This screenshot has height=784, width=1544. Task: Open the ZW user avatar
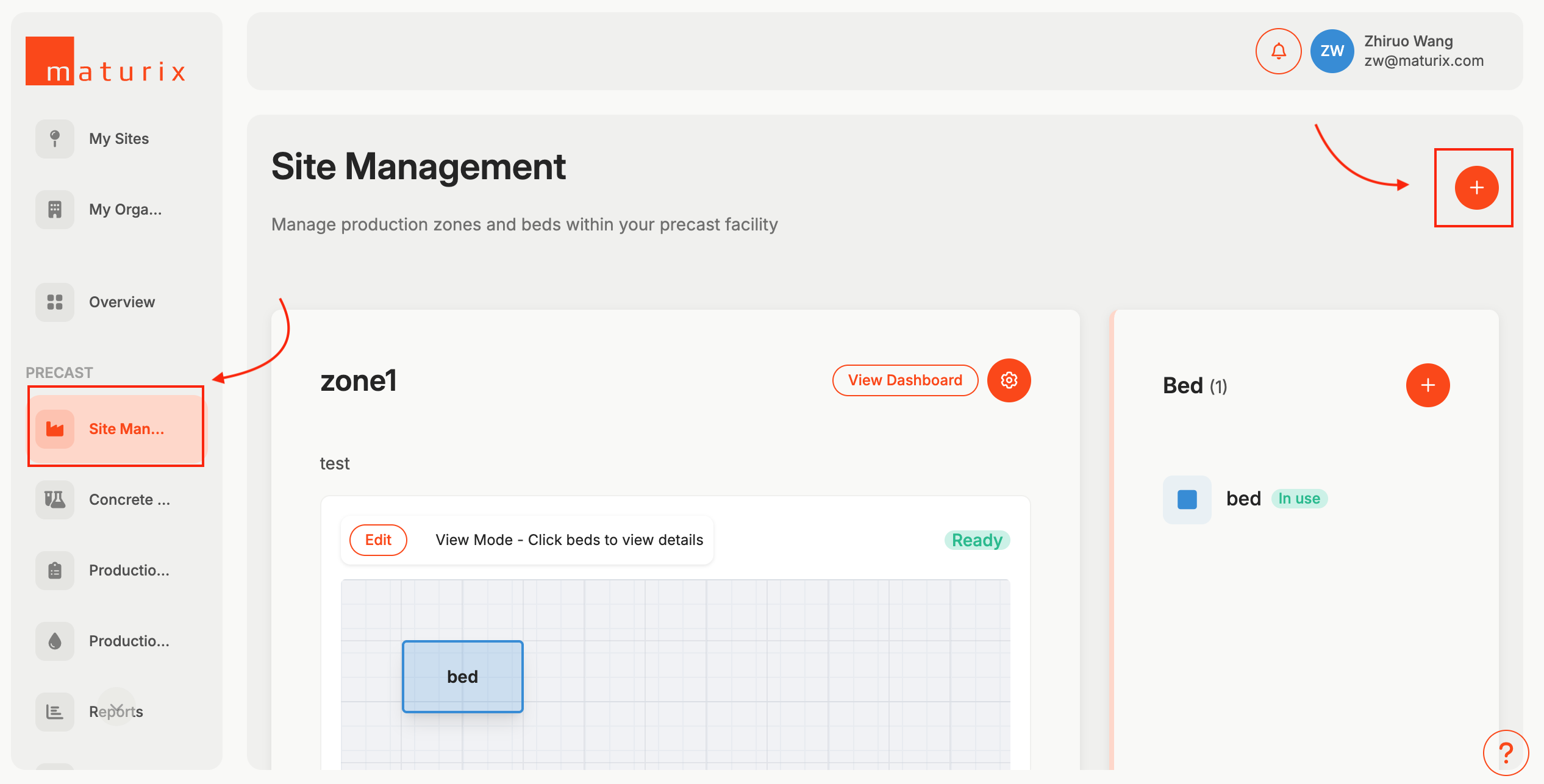point(1332,51)
